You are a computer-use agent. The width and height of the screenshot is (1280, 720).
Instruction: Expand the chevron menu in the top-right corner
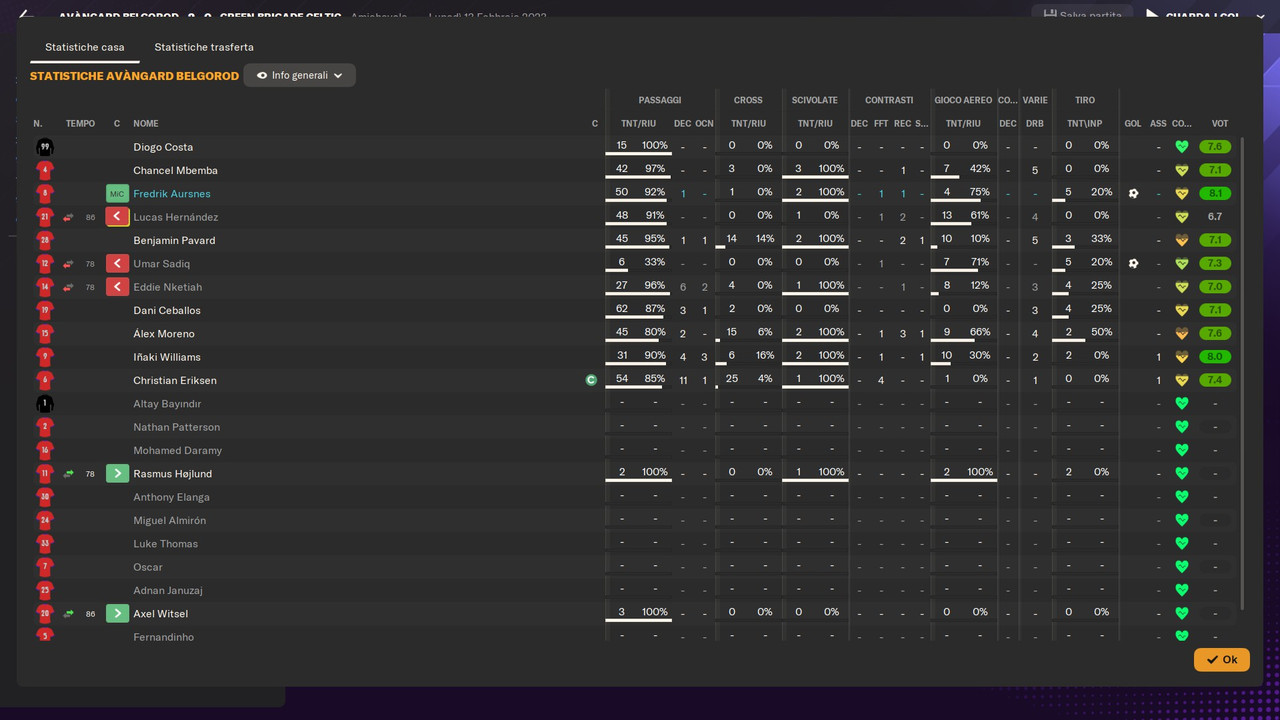[1261, 16]
